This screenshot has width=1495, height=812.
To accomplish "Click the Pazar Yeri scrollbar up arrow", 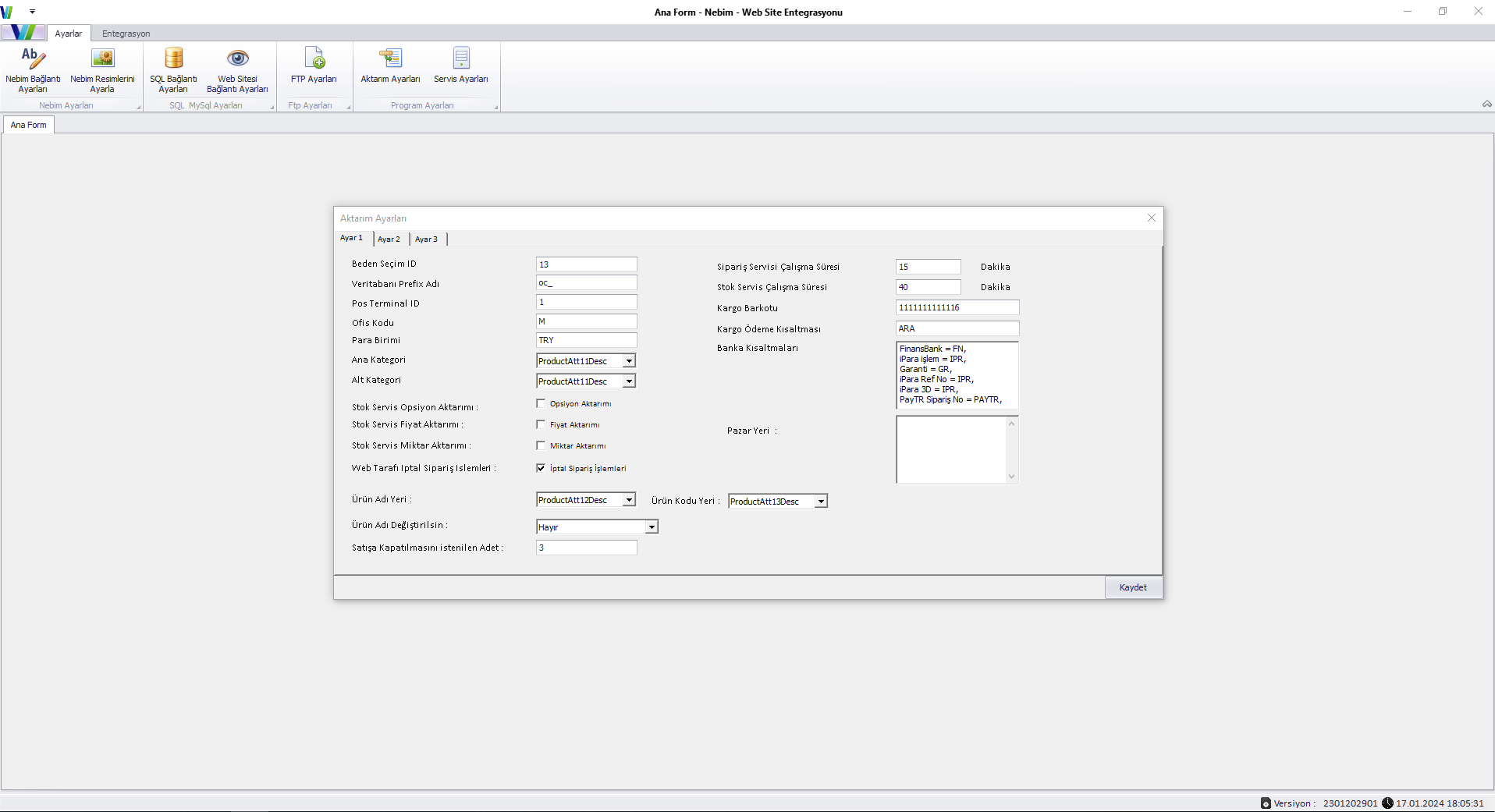I will coord(1012,423).
